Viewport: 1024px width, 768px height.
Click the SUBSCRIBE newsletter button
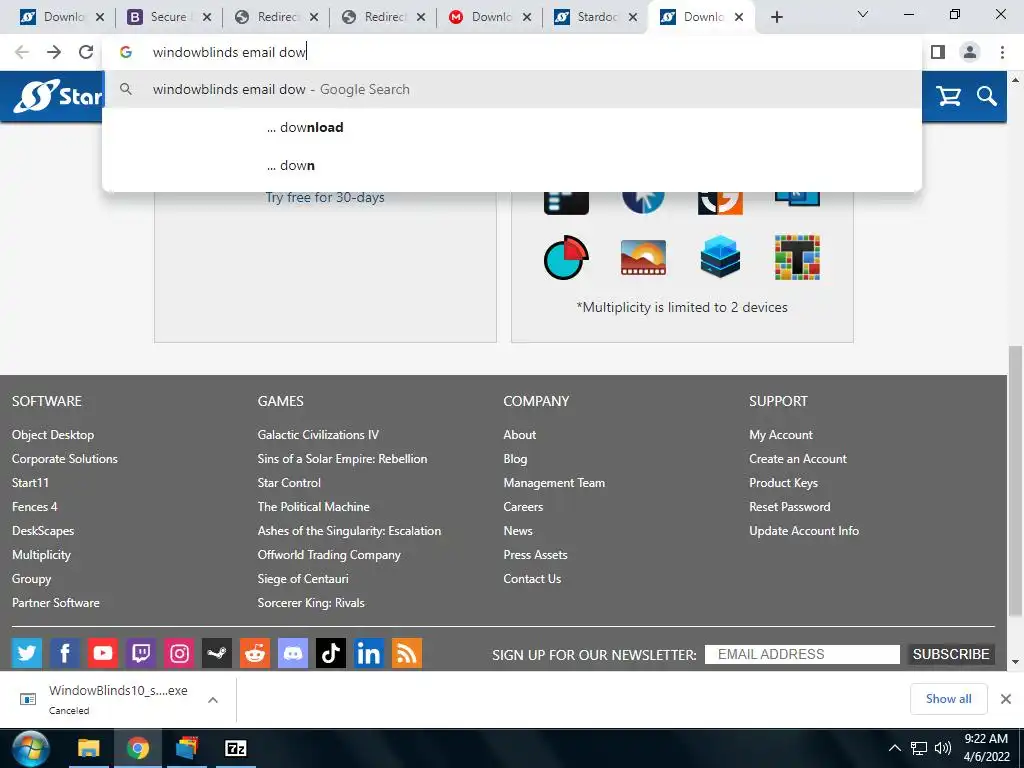[951, 654]
